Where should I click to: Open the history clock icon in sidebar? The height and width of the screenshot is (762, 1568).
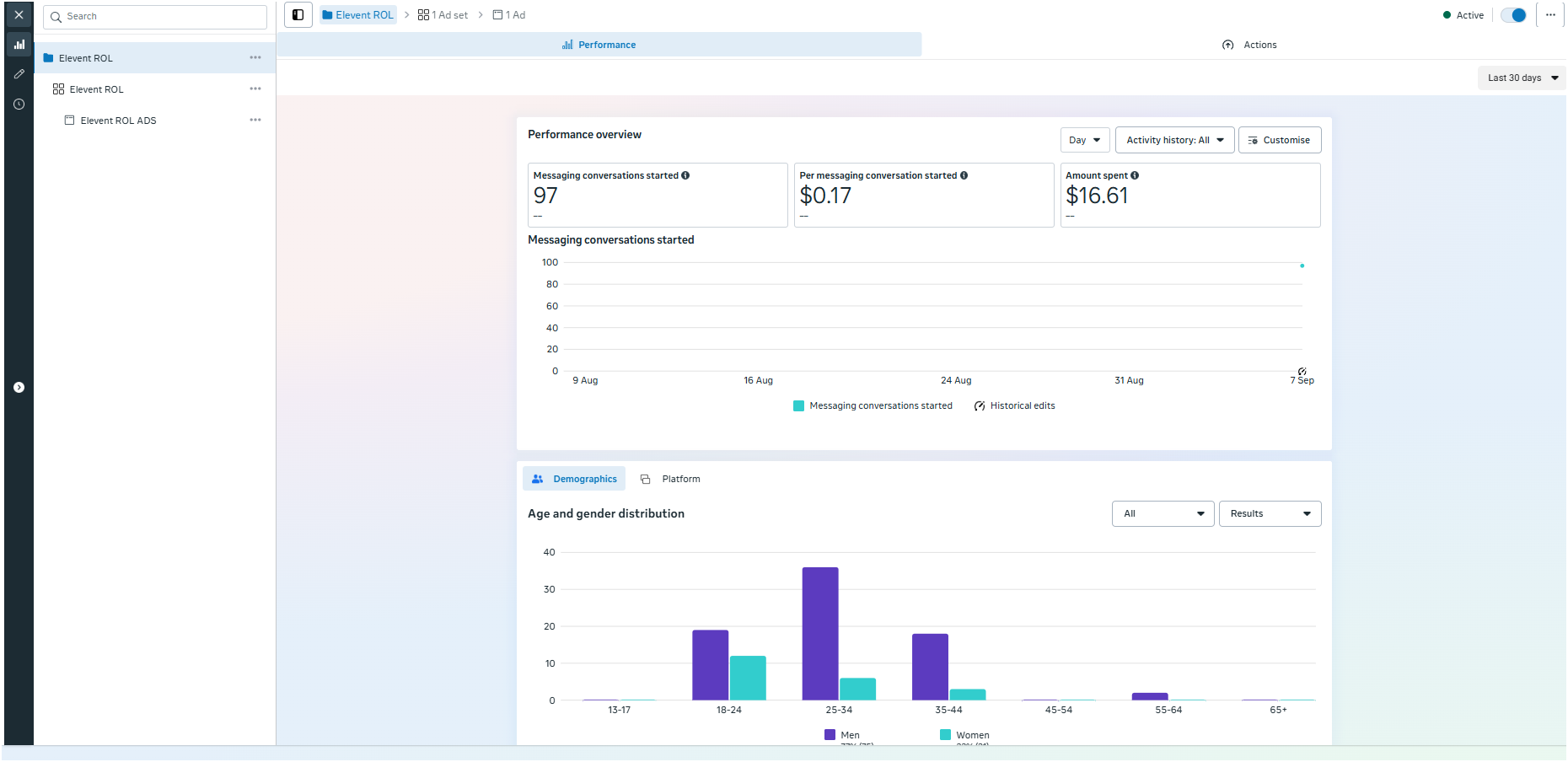tap(19, 105)
